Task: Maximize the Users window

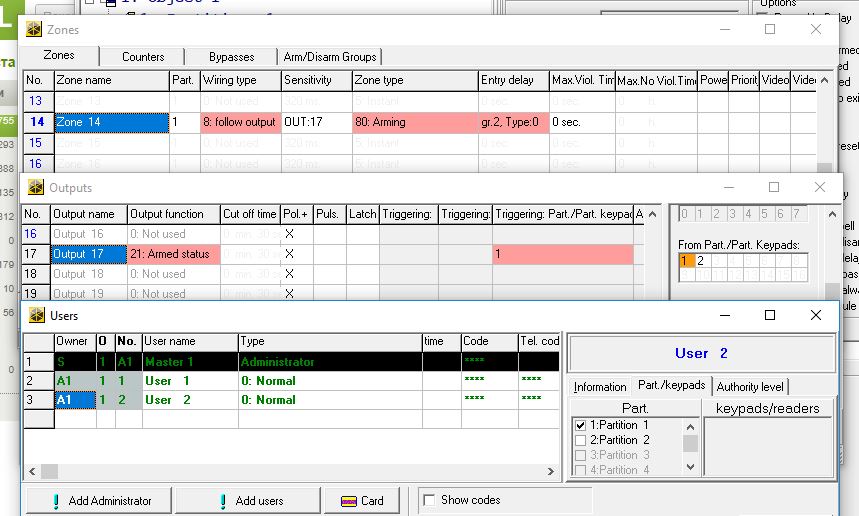Action: coord(770,315)
